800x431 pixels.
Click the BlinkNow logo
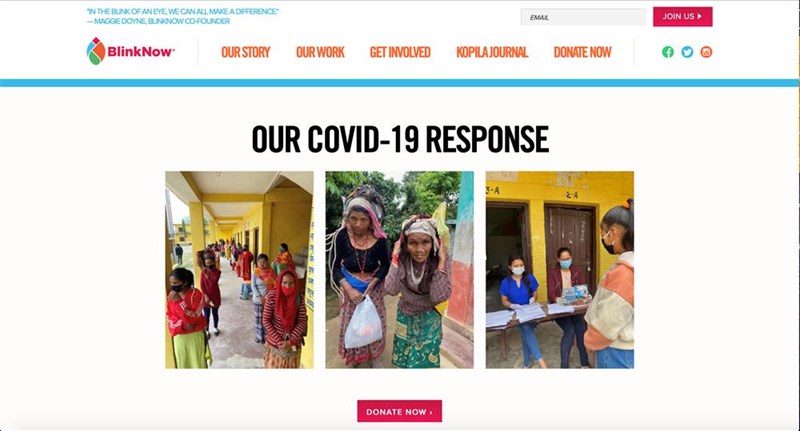click(x=131, y=51)
